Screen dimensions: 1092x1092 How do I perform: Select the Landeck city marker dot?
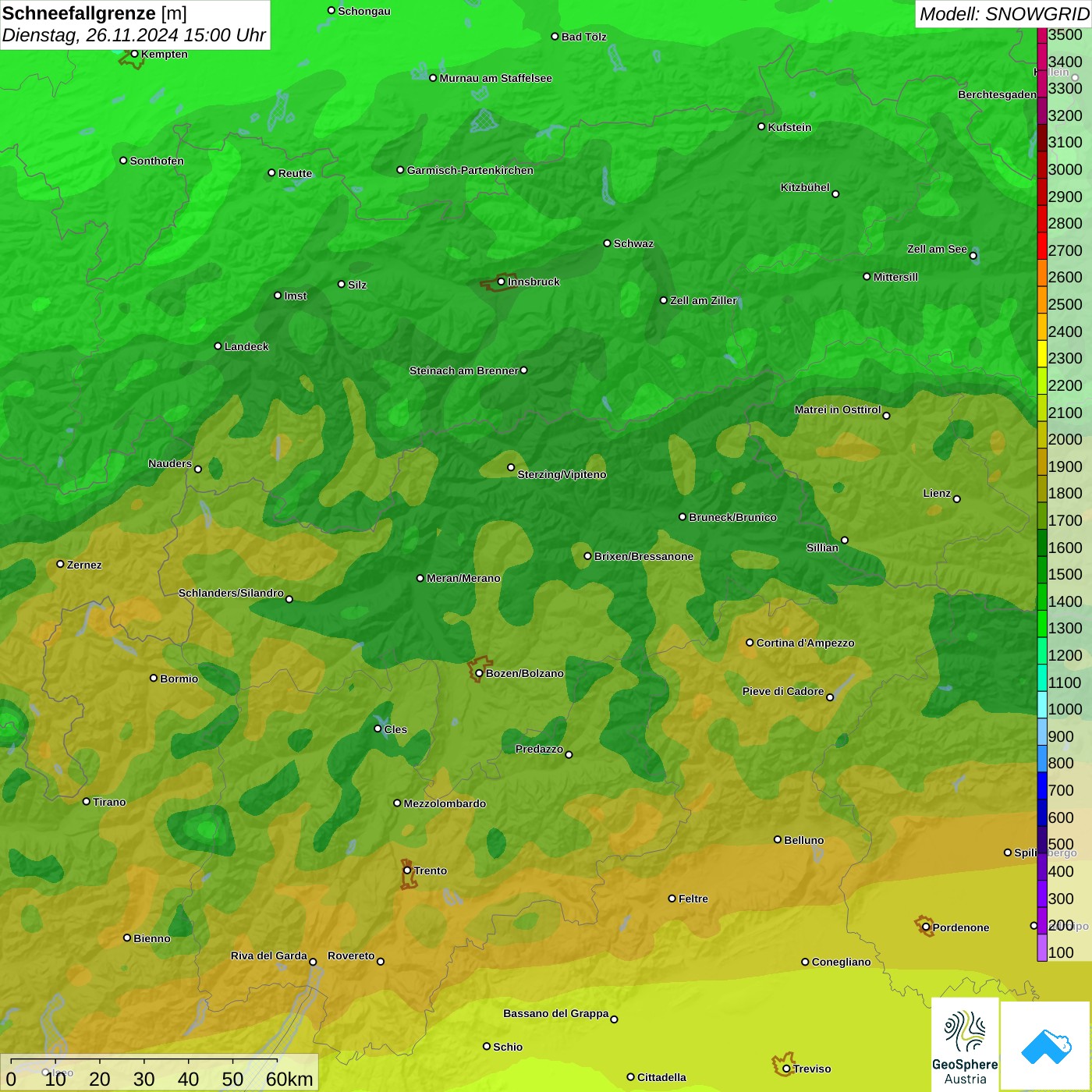(218, 346)
